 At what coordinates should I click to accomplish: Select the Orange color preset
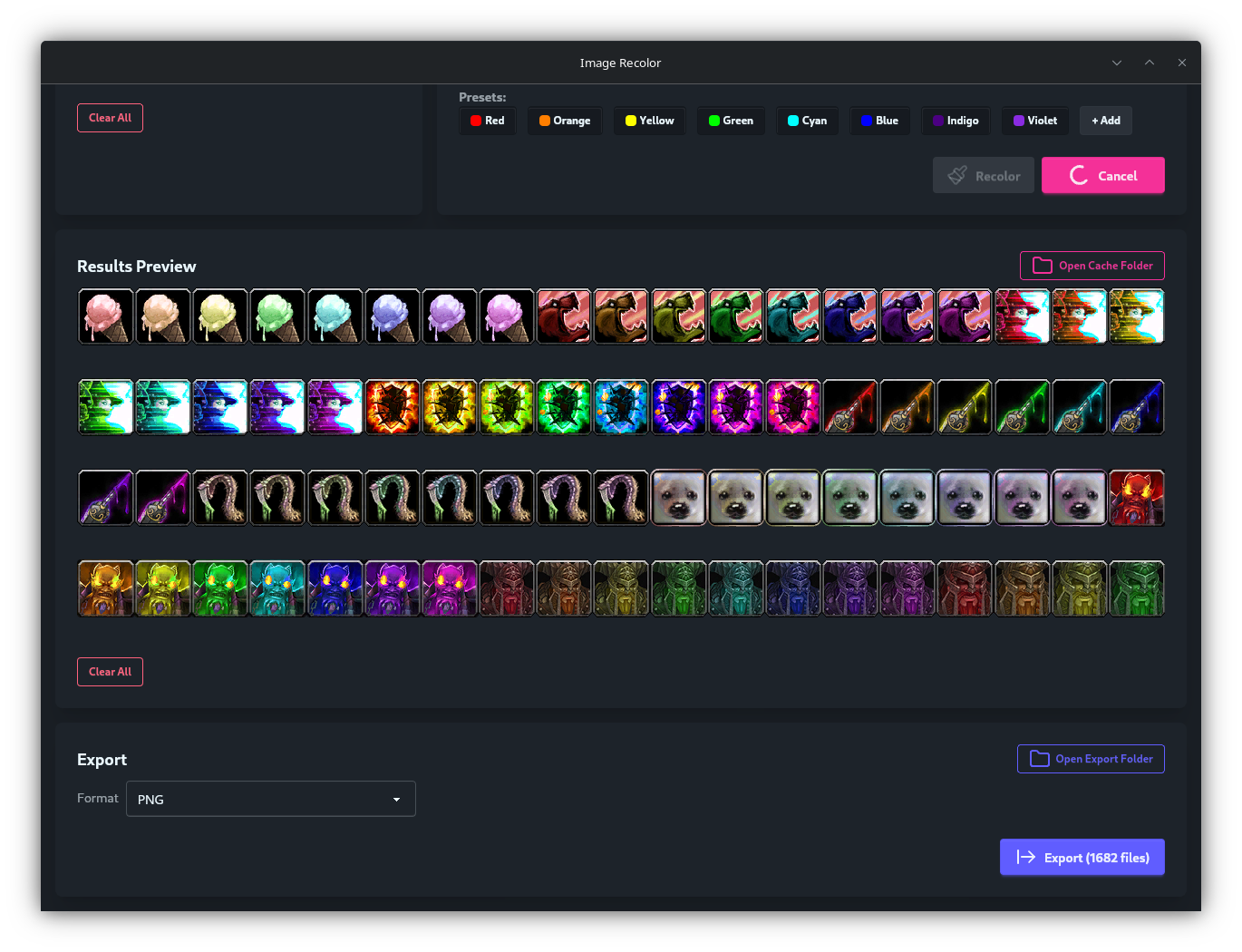click(x=565, y=121)
